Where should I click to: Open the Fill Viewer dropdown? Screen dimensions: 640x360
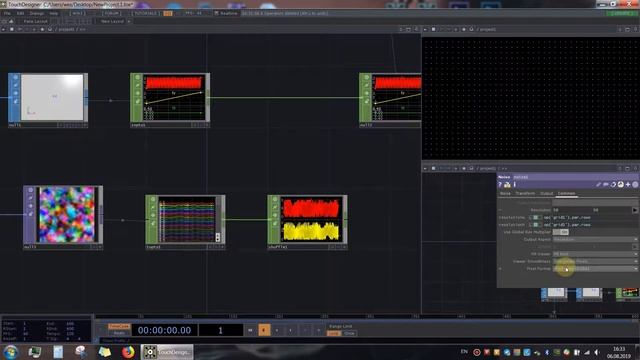pyautogui.click(x=595, y=254)
